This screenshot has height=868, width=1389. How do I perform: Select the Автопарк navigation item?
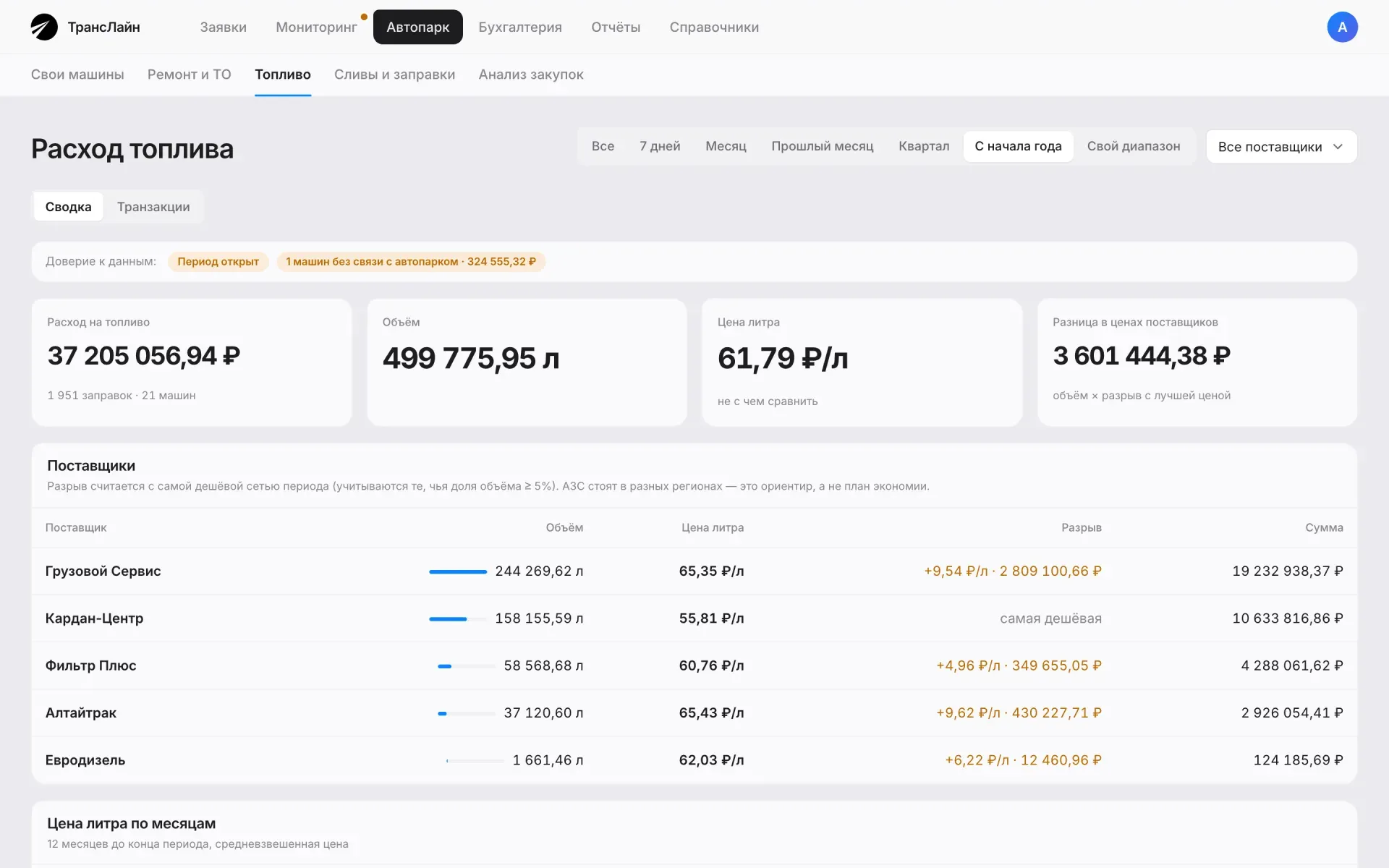pos(417,27)
